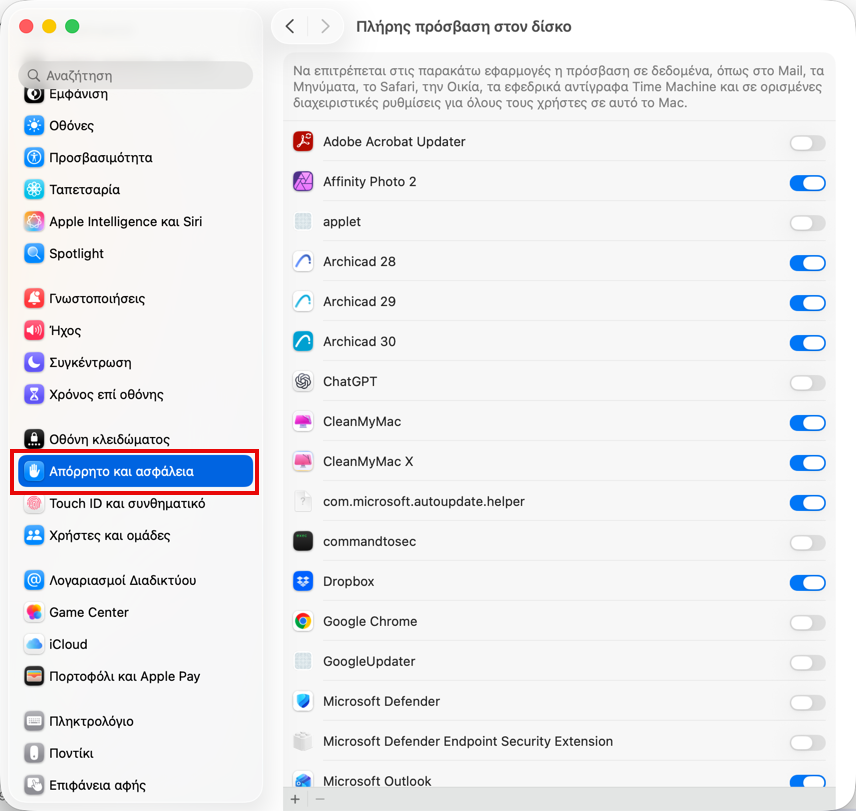Enable Google Chrome disk access toggle
The image size is (856, 811).
pos(807,623)
